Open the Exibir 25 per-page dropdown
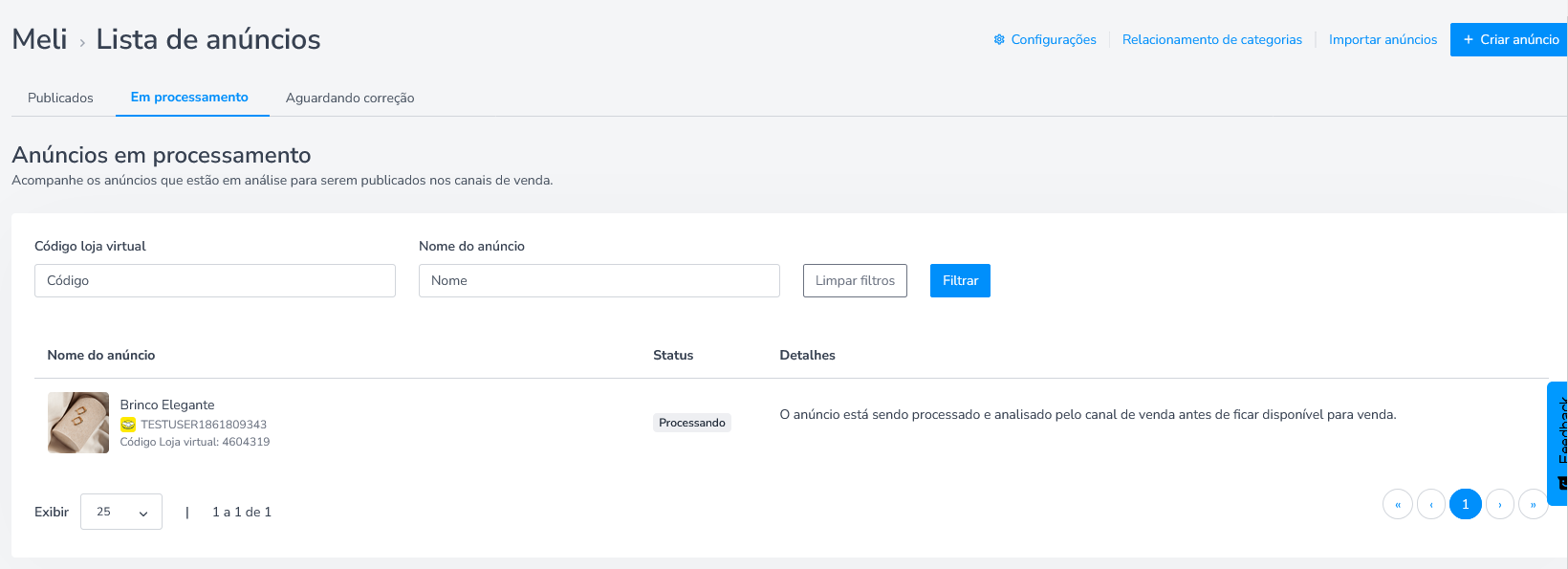1568x569 pixels. pos(121,512)
